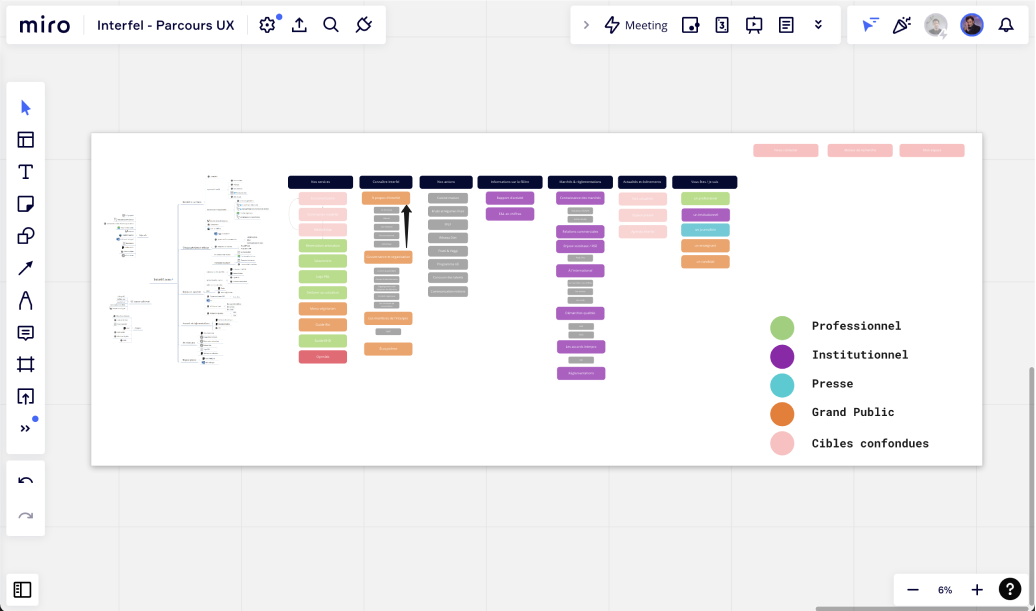The image size is (1036, 611).
Task: Expand collapsed apps toolbar chevron
Action: tap(586, 25)
